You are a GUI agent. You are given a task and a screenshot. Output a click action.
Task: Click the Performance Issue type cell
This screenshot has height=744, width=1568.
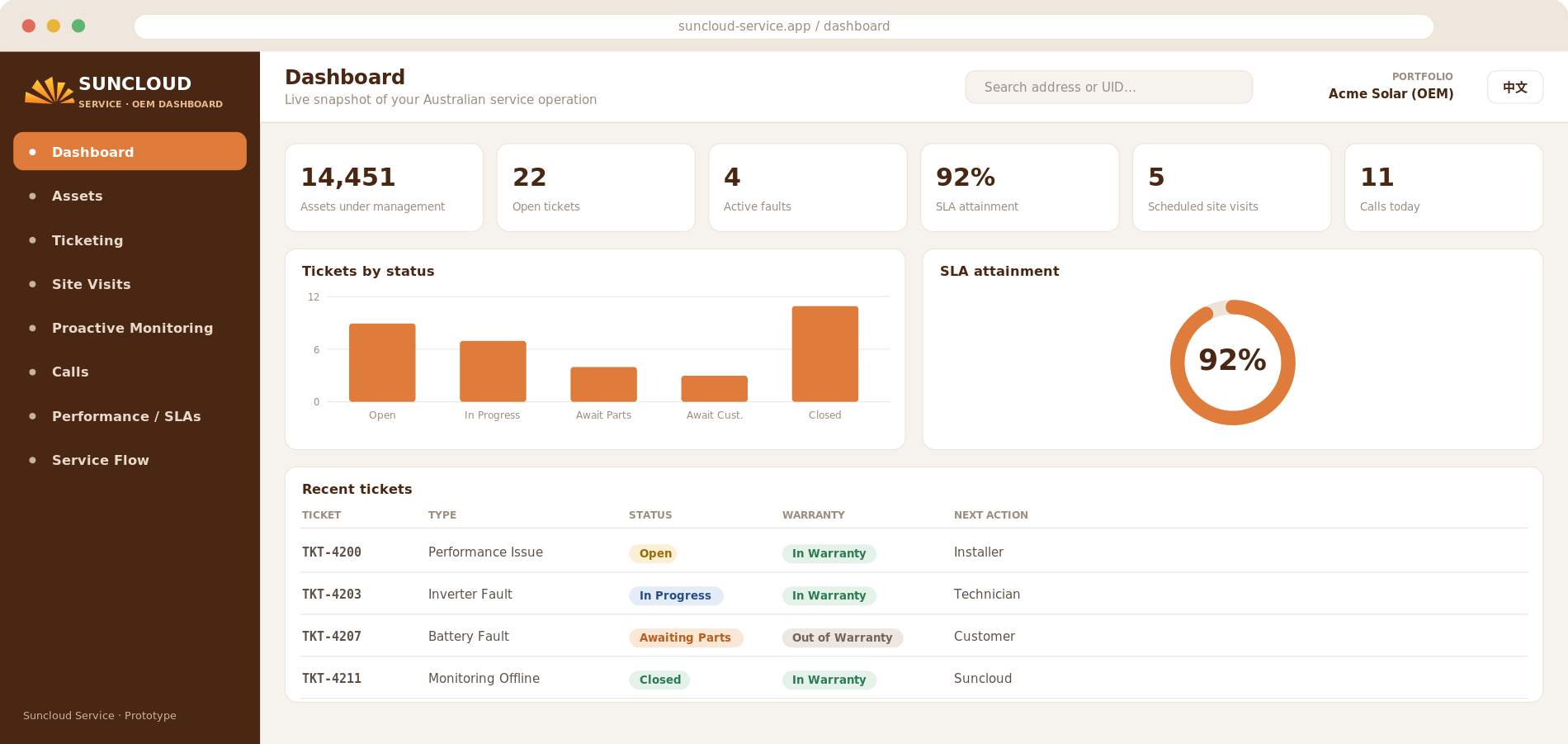point(485,552)
